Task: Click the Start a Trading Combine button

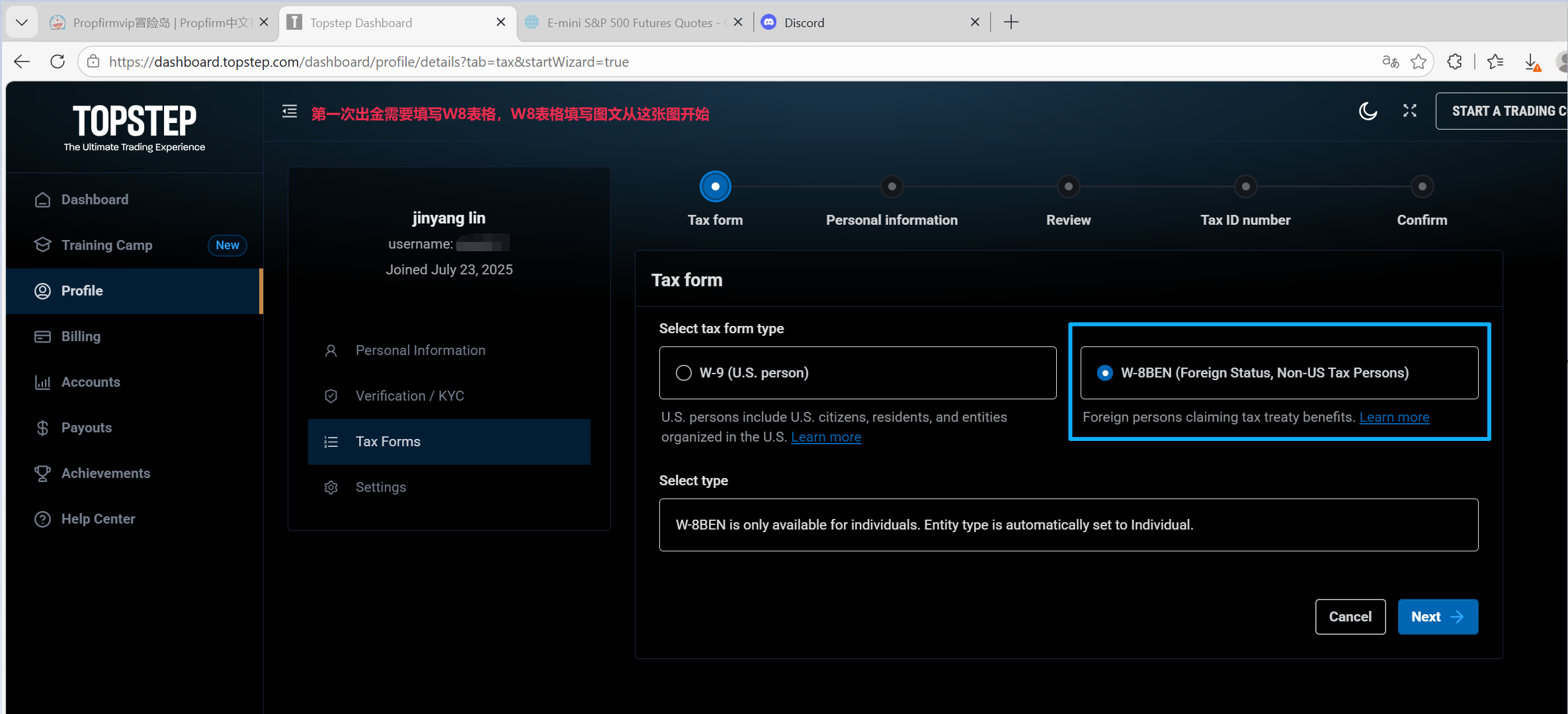Action: (x=1501, y=111)
